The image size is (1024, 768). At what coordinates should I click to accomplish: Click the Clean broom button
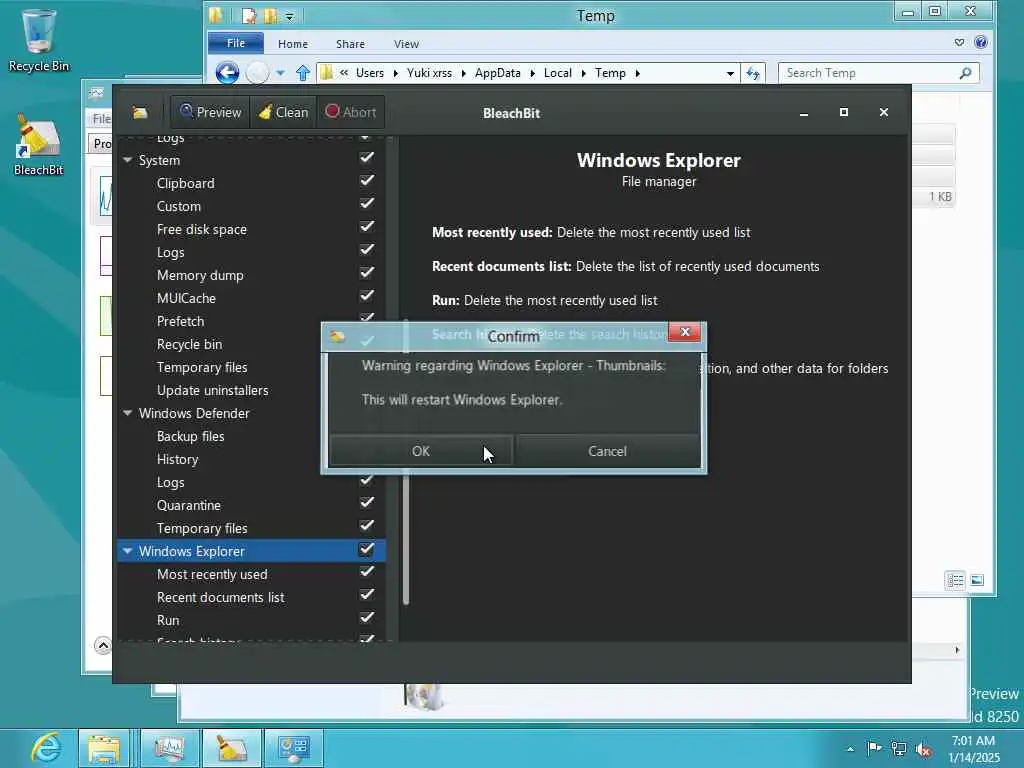[x=283, y=112]
